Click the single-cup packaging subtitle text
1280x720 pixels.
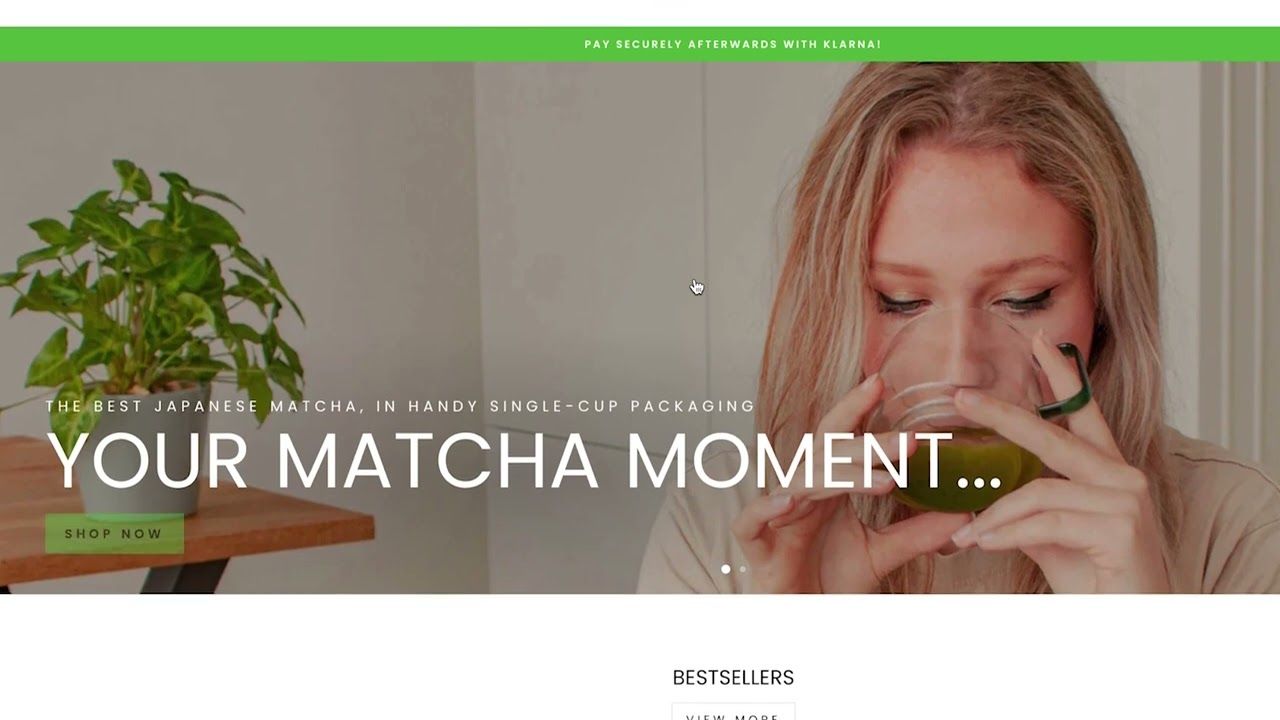400,406
